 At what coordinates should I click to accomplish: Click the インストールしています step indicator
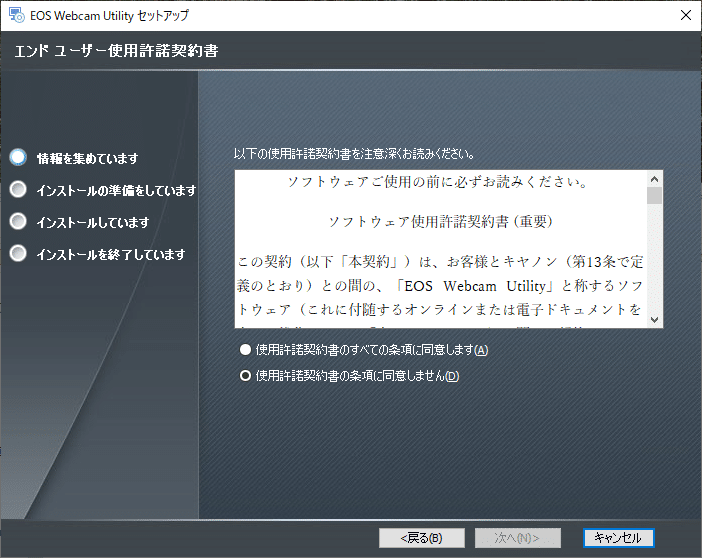pyautogui.click(x=18, y=221)
